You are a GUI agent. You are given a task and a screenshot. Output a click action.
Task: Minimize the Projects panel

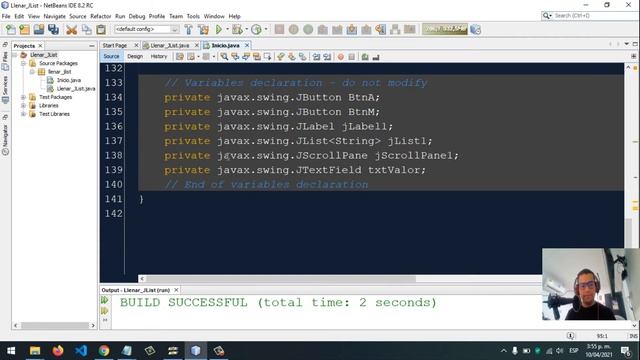(x=91, y=46)
